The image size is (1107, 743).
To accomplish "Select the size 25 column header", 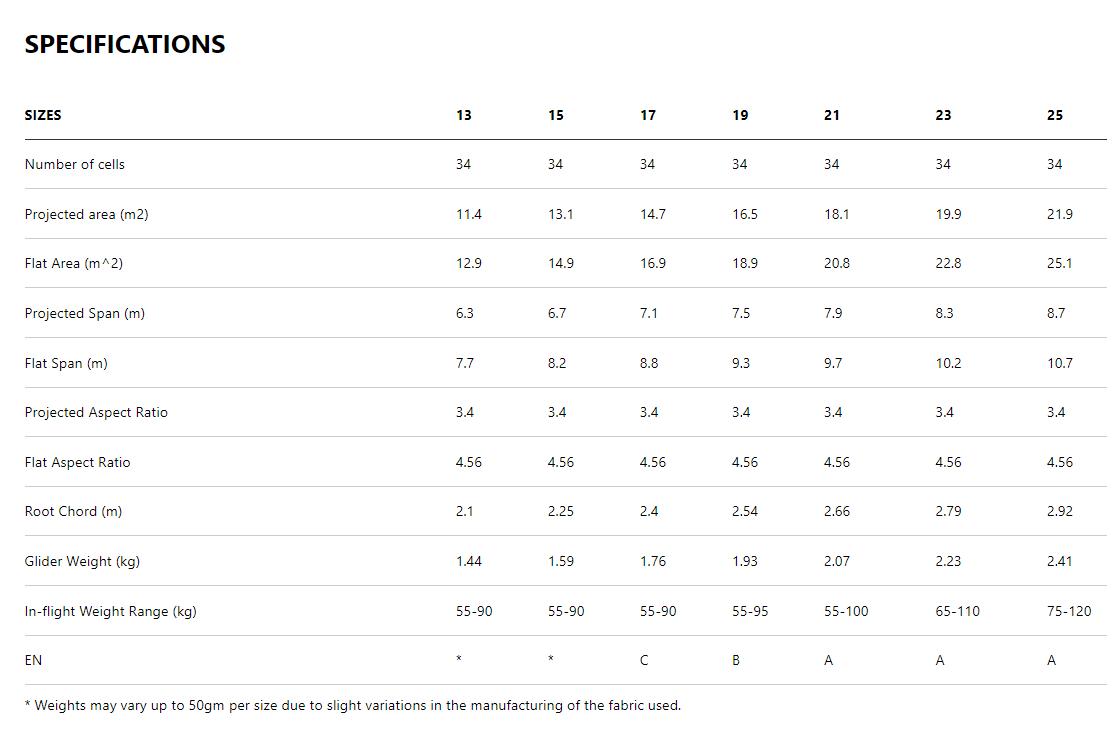I will point(1055,115).
